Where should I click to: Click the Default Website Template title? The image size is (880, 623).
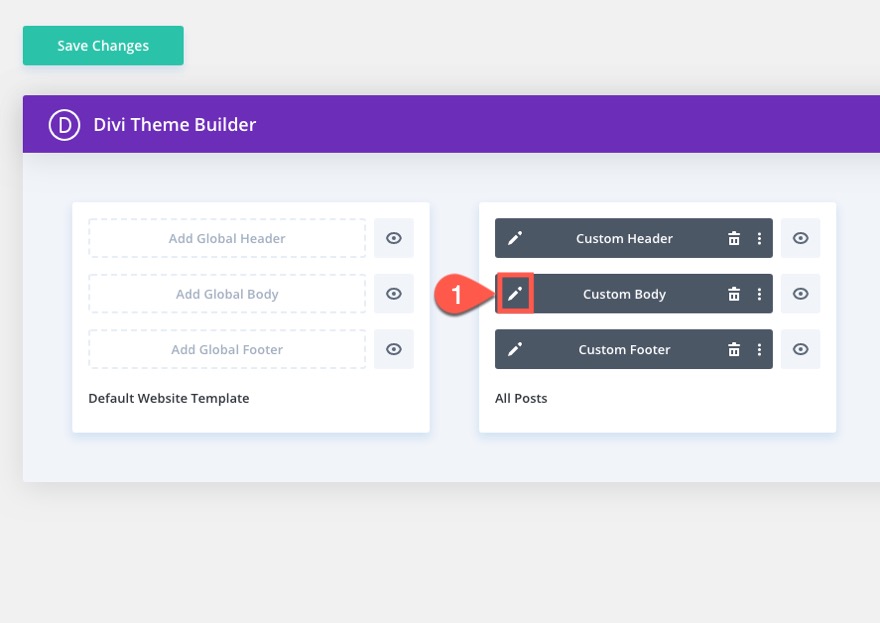click(x=168, y=398)
